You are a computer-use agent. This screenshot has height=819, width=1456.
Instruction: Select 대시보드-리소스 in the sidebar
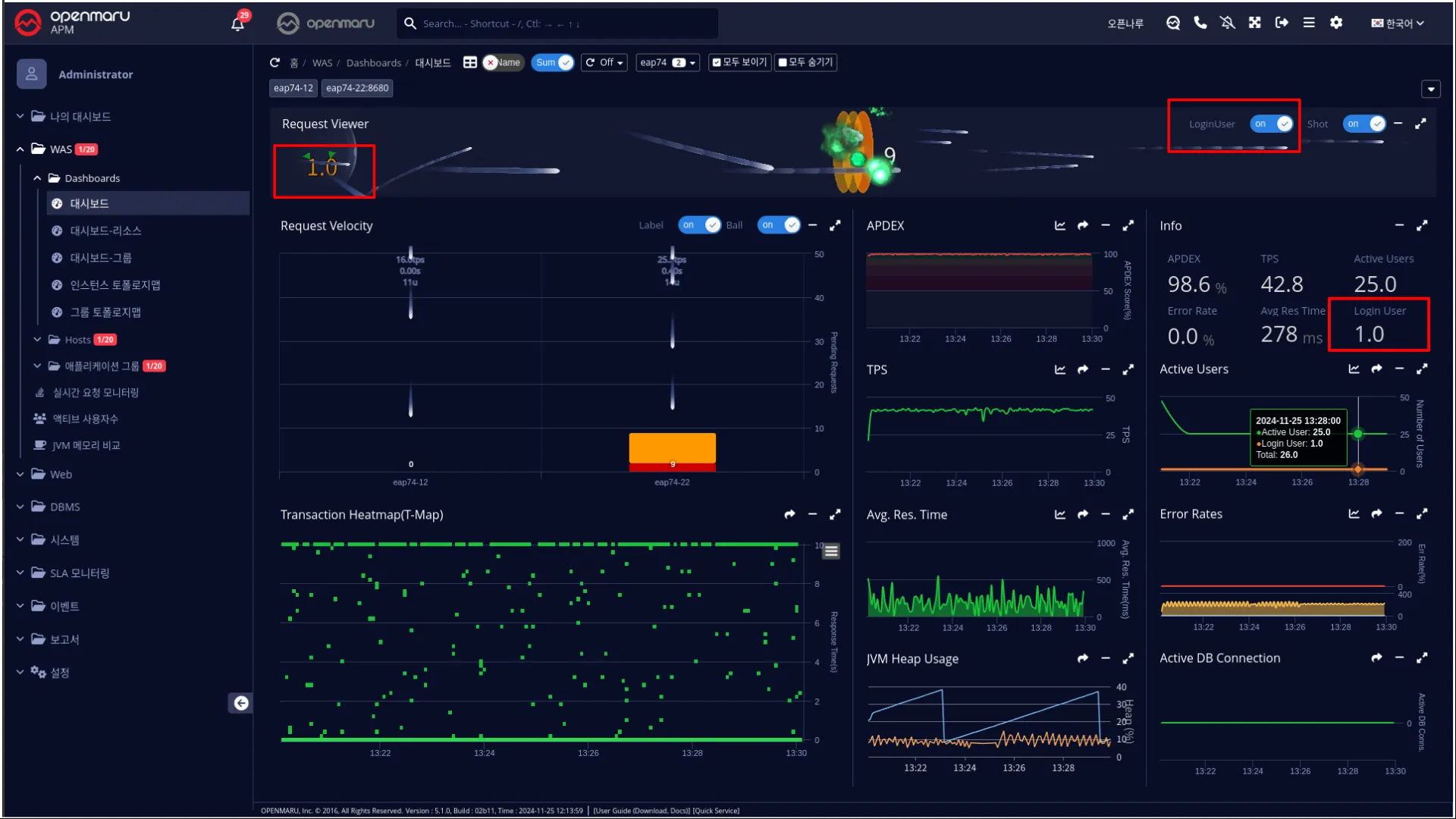click(105, 231)
